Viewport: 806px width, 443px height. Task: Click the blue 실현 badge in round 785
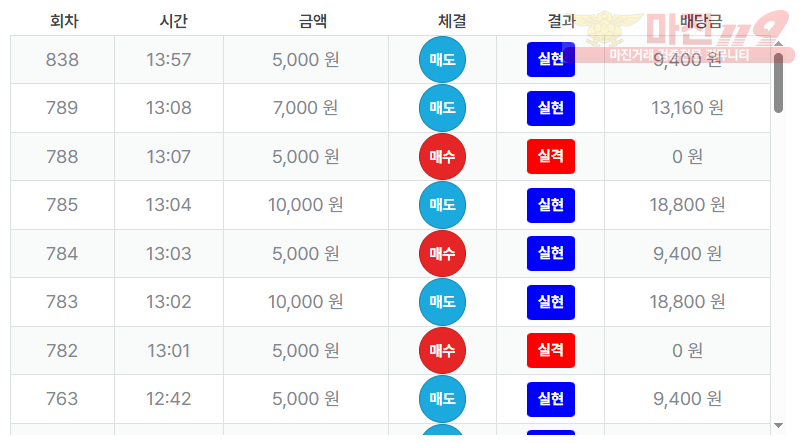point(550,205)
